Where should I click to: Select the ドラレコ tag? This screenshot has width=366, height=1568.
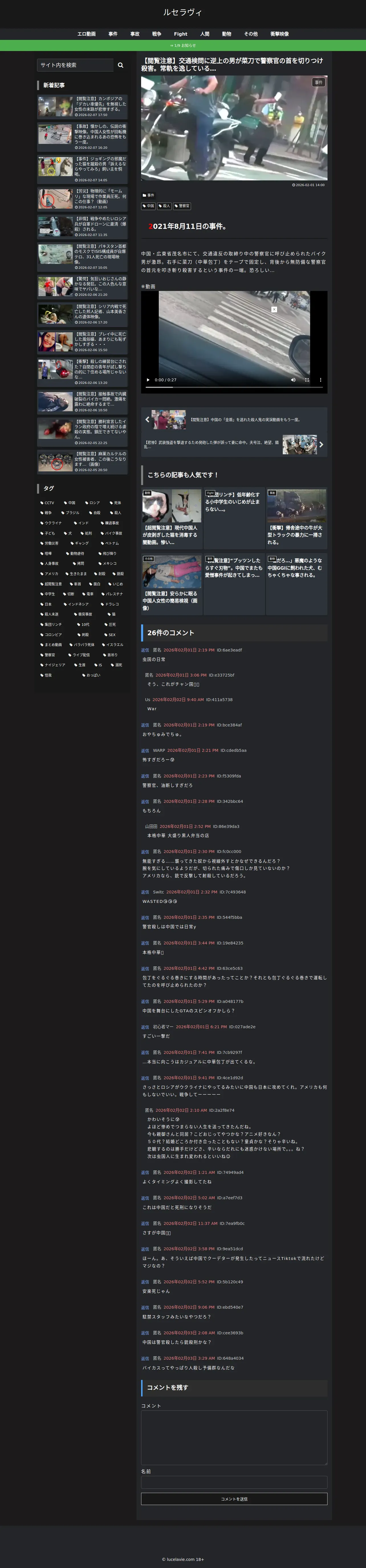110,604
